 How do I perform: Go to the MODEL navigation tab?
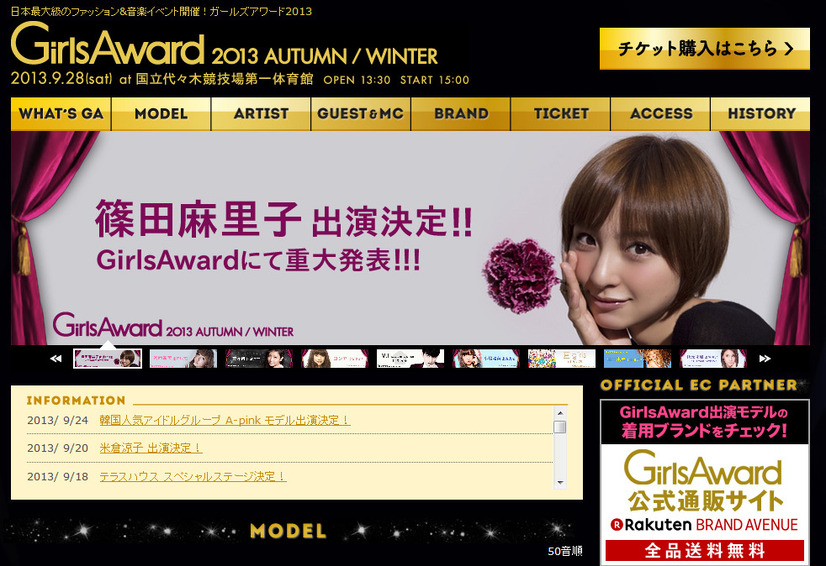click(x=161, y=114)
